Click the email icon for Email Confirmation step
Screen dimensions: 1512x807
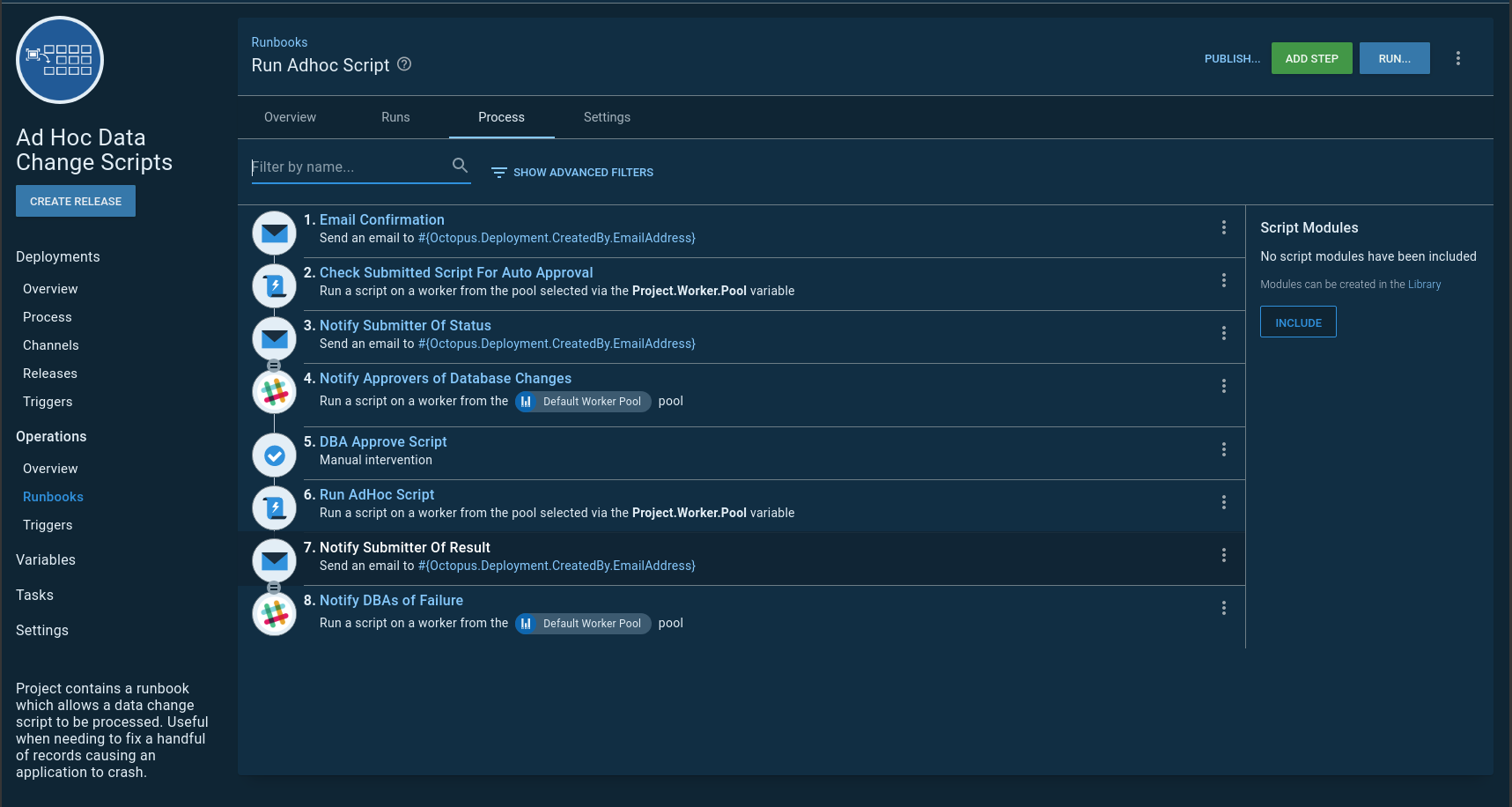(274, 233)
